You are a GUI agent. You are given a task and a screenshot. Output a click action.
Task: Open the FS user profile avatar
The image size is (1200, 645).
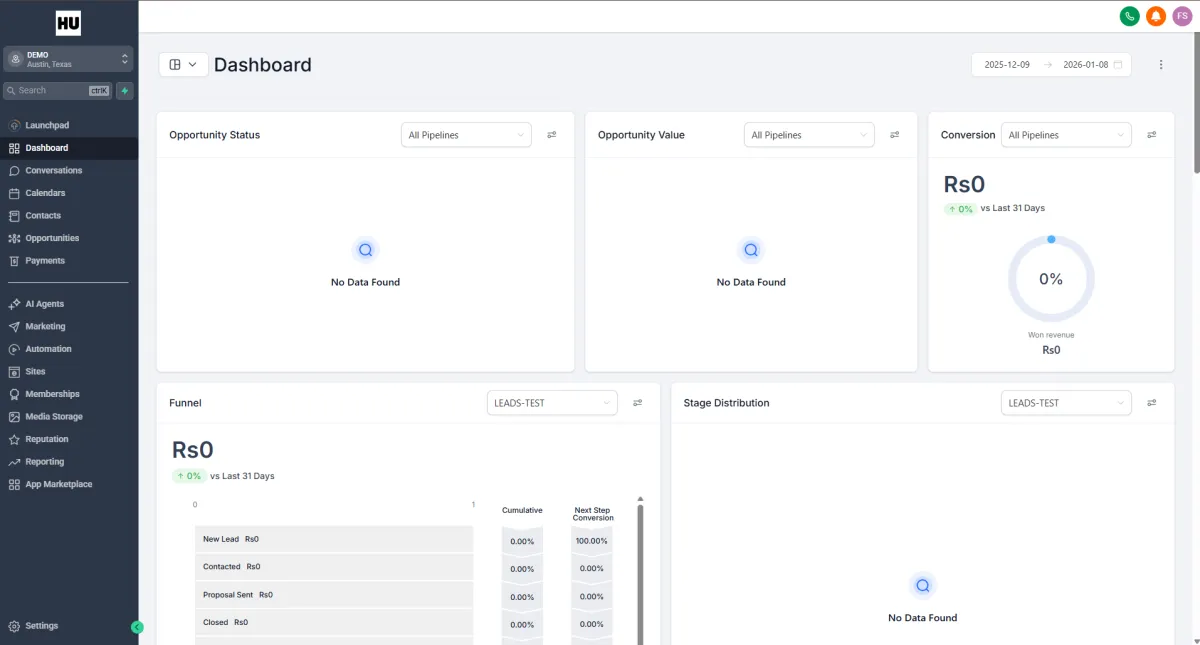[1182, 16]
